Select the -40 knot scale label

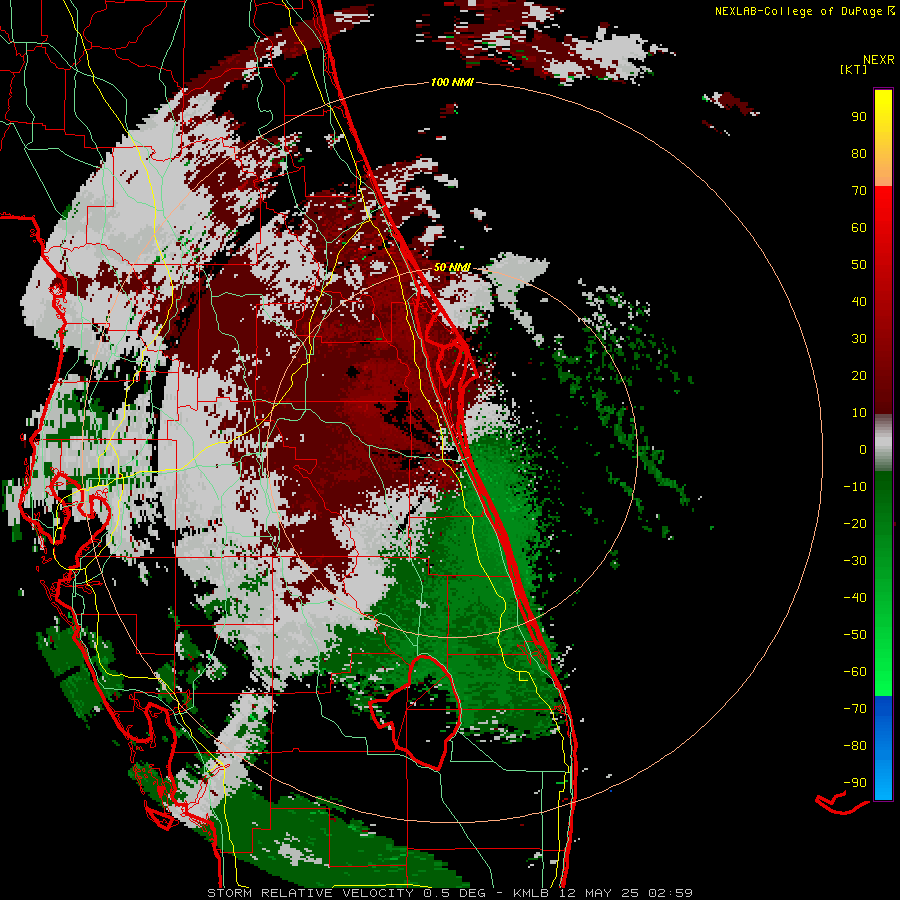(x=855, y=598)
